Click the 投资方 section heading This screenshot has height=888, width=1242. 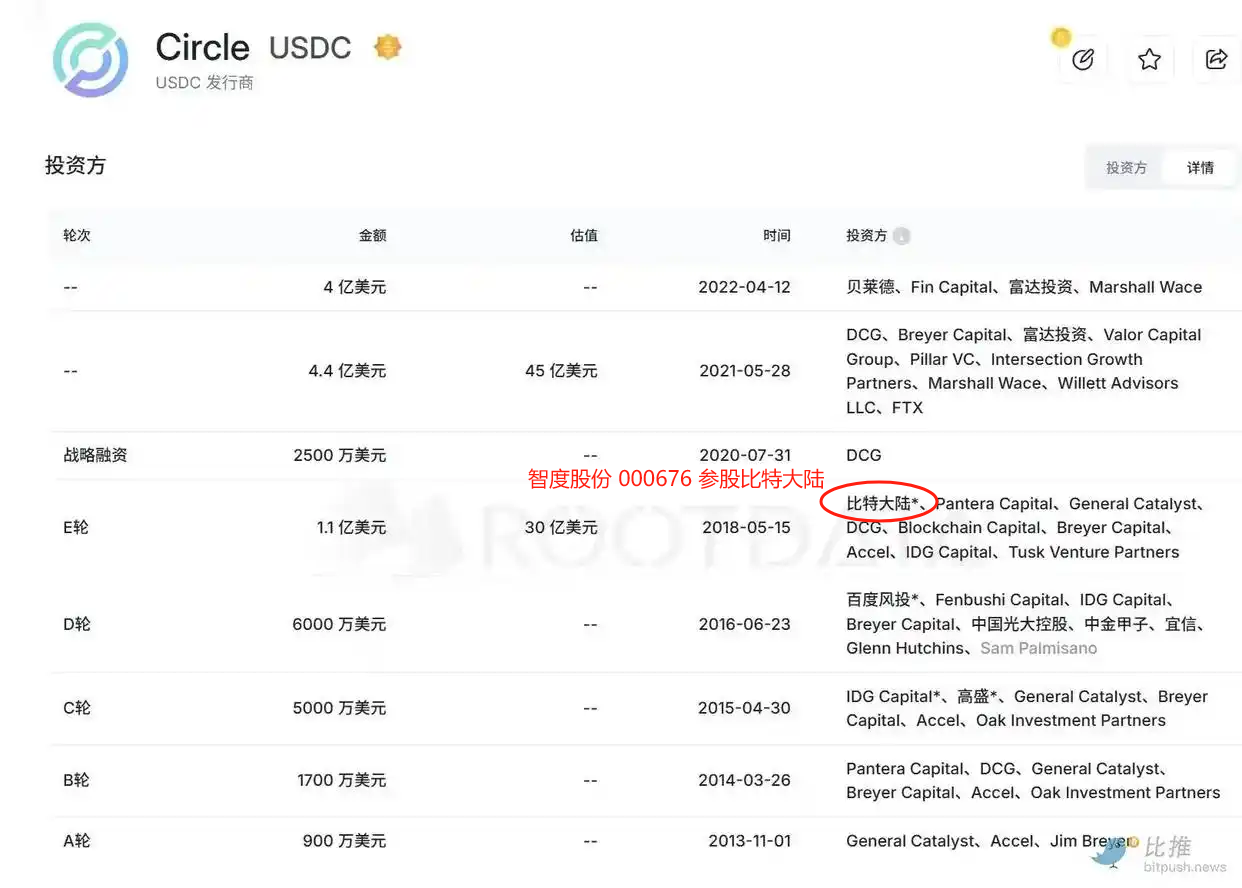pos(75,166)
